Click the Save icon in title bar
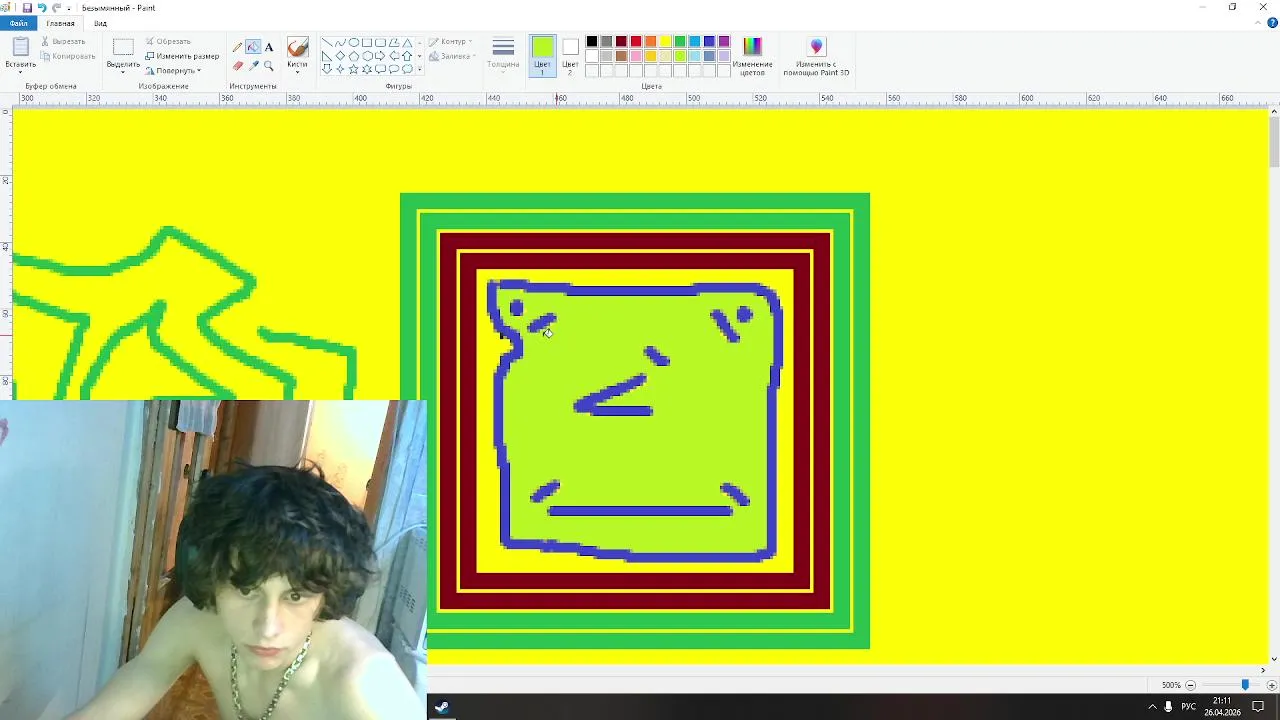The image size is (1280, 720). 27,7
